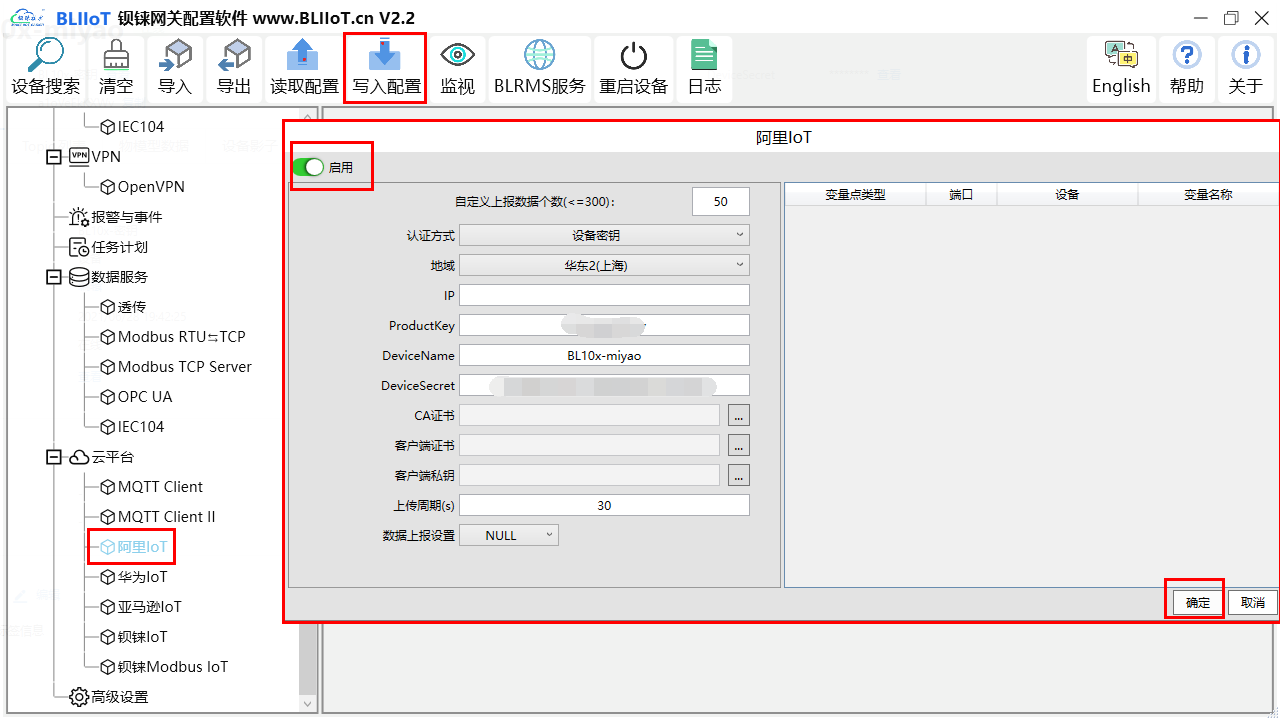Open the 设备搜索 device search tool
The height and width of the screenshot is (720, 1280).
[46, 68]
